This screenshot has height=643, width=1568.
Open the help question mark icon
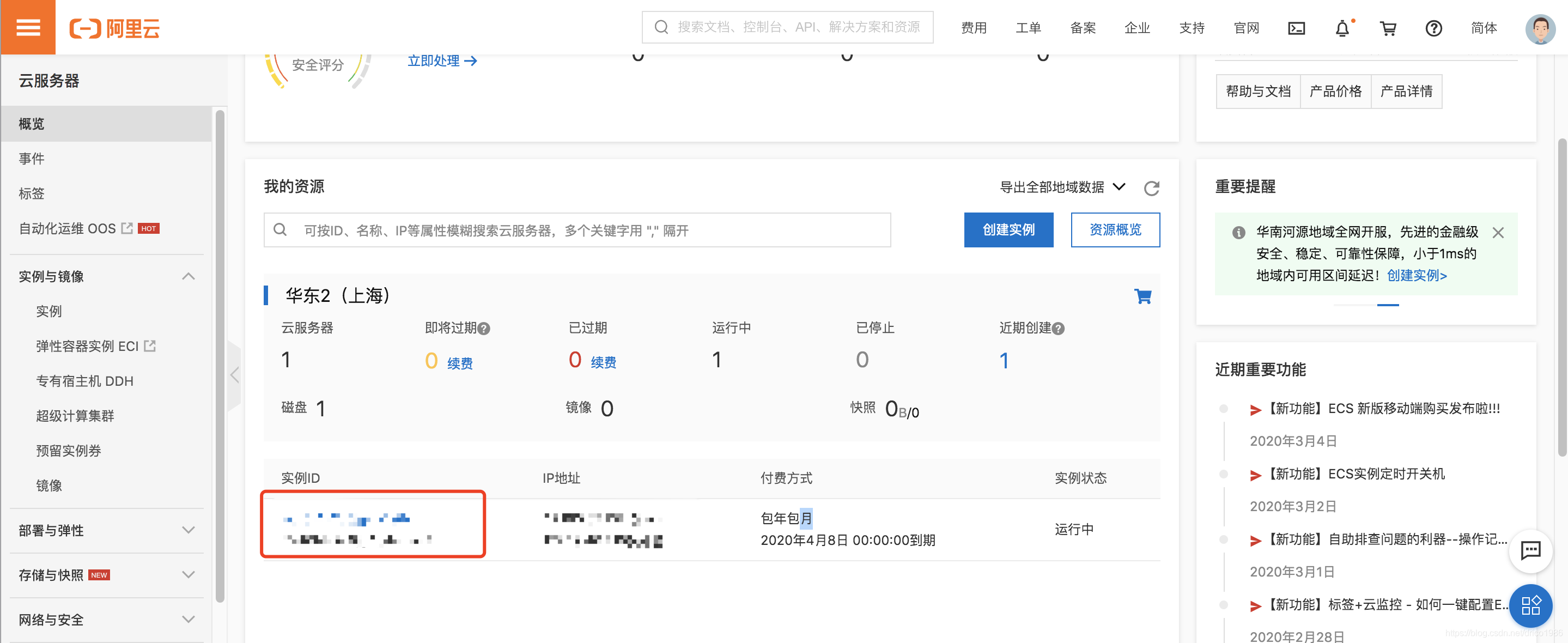(x=1433, y=28)
